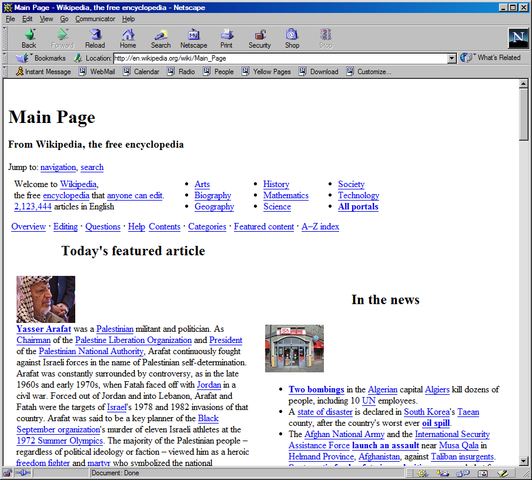Follow the Yasser Arafat article link

pyautogui.click(x=44, y=329)
